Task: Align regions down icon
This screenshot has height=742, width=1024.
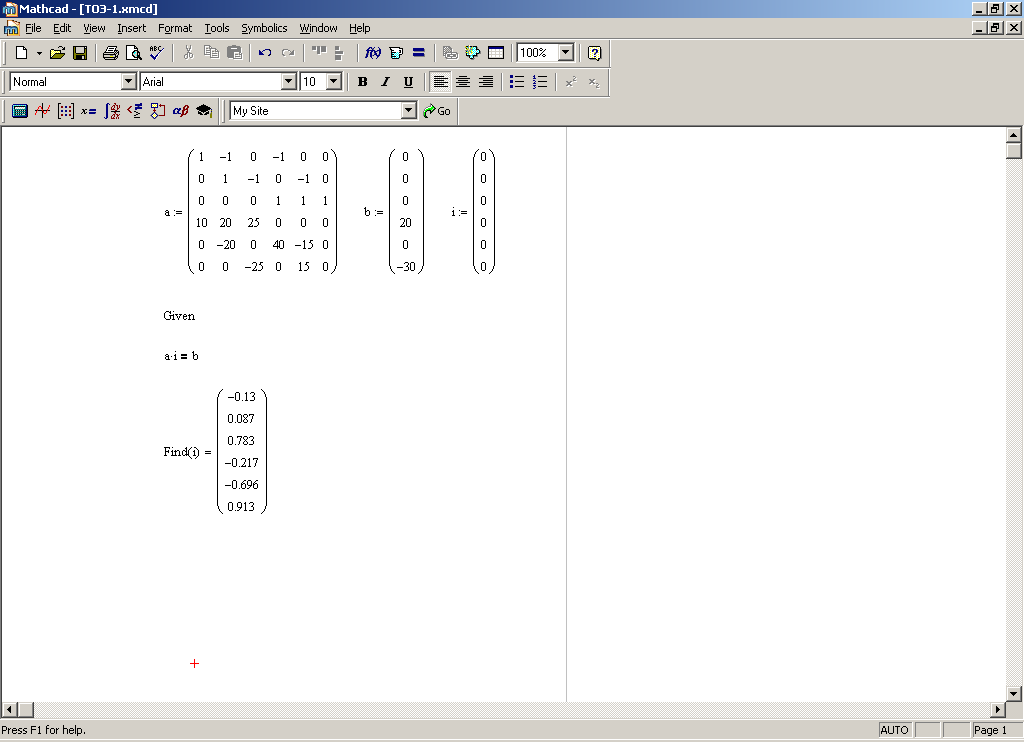Action: [x=339, y=53]
